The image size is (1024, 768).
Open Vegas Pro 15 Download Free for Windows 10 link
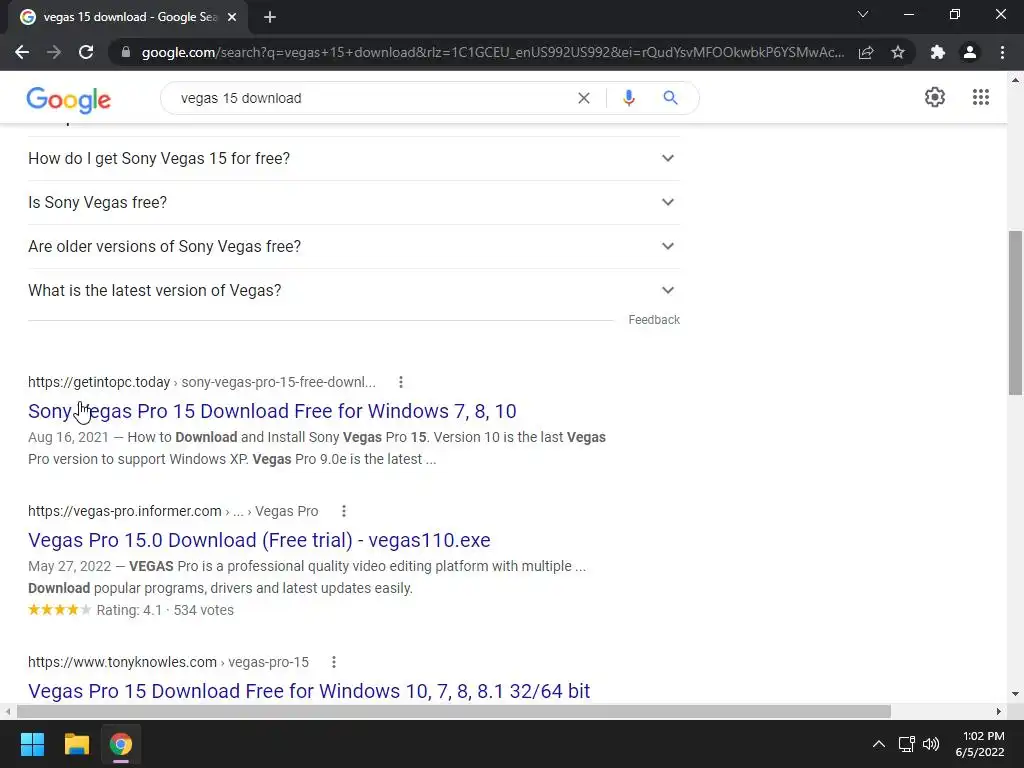309,691
